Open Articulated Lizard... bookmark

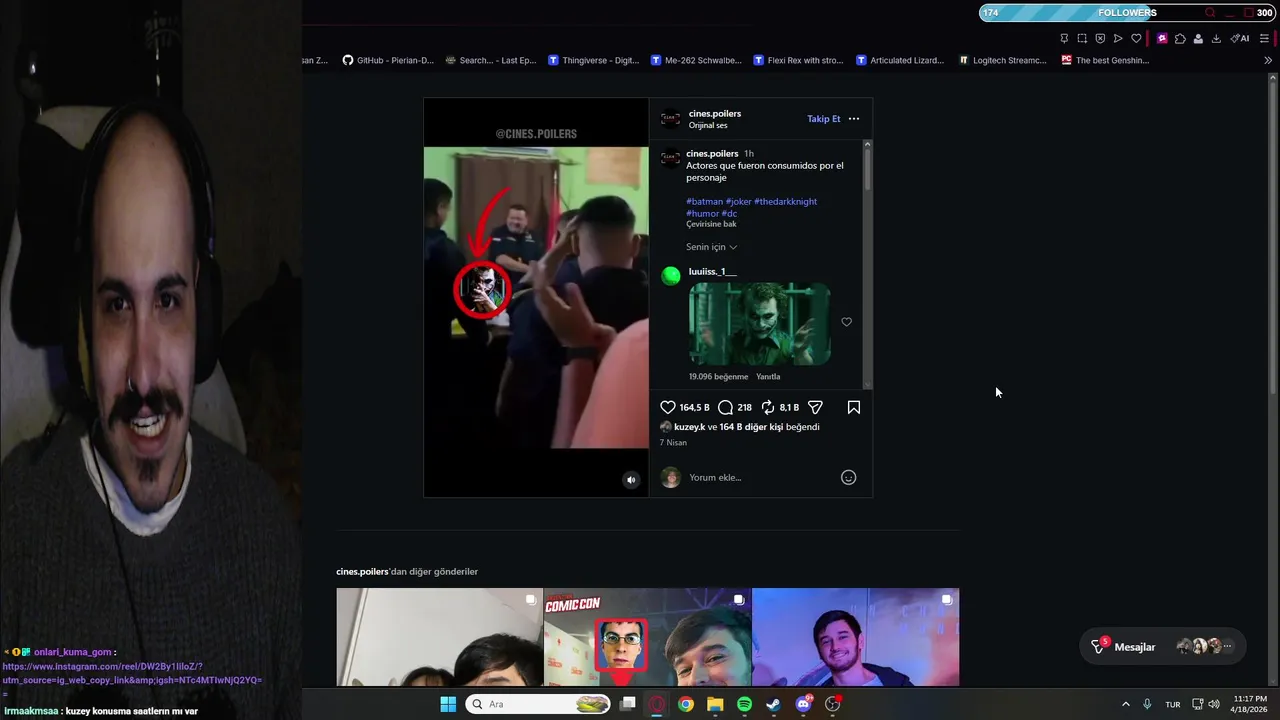pos(900,60)
